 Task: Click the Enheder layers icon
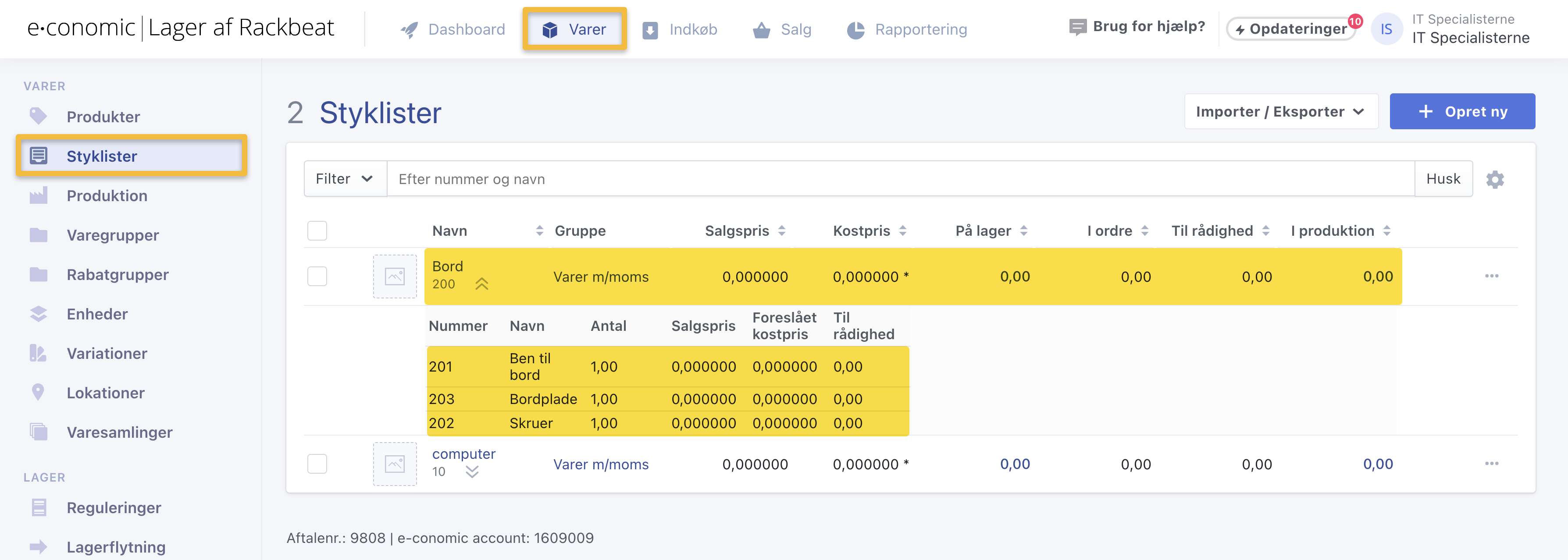[38, 314]
